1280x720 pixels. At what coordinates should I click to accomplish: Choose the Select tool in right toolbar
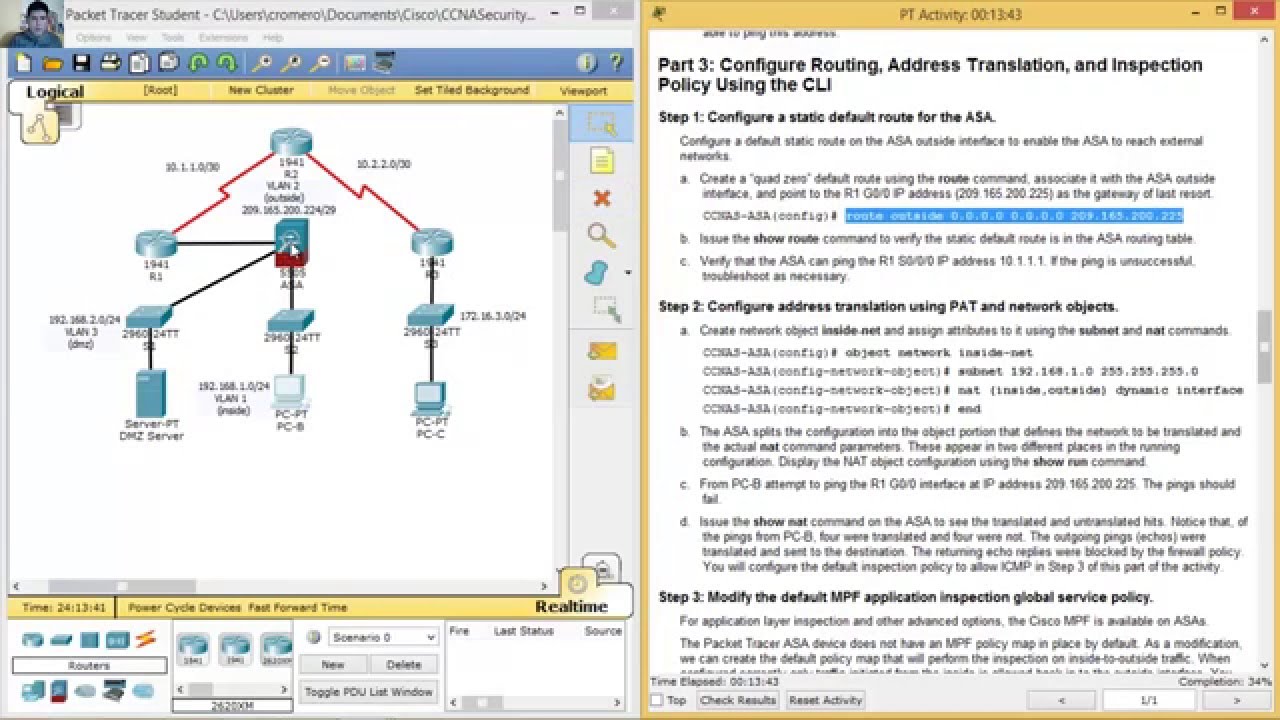click(602, 123)
